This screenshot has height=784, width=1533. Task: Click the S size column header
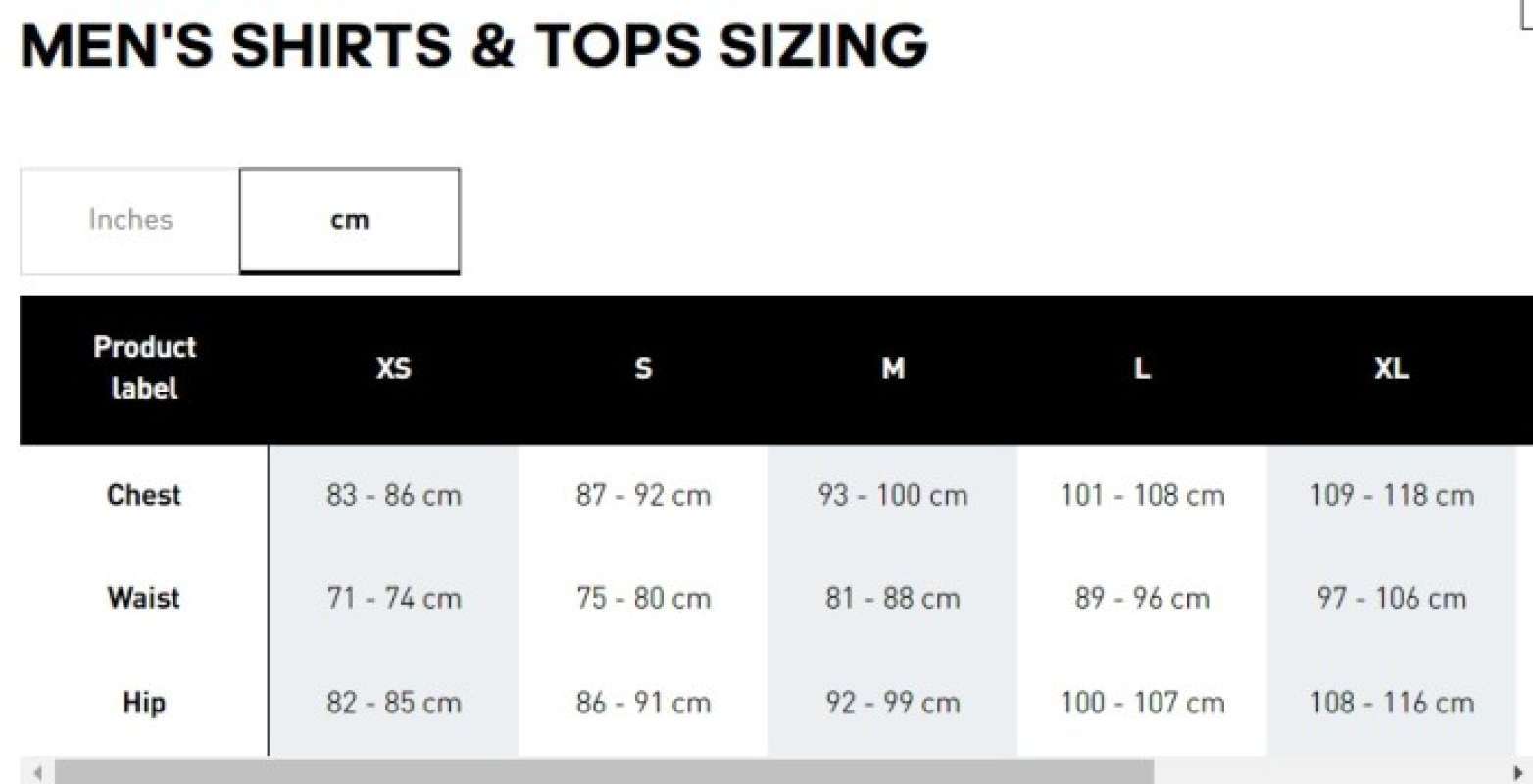coord(643,369)
